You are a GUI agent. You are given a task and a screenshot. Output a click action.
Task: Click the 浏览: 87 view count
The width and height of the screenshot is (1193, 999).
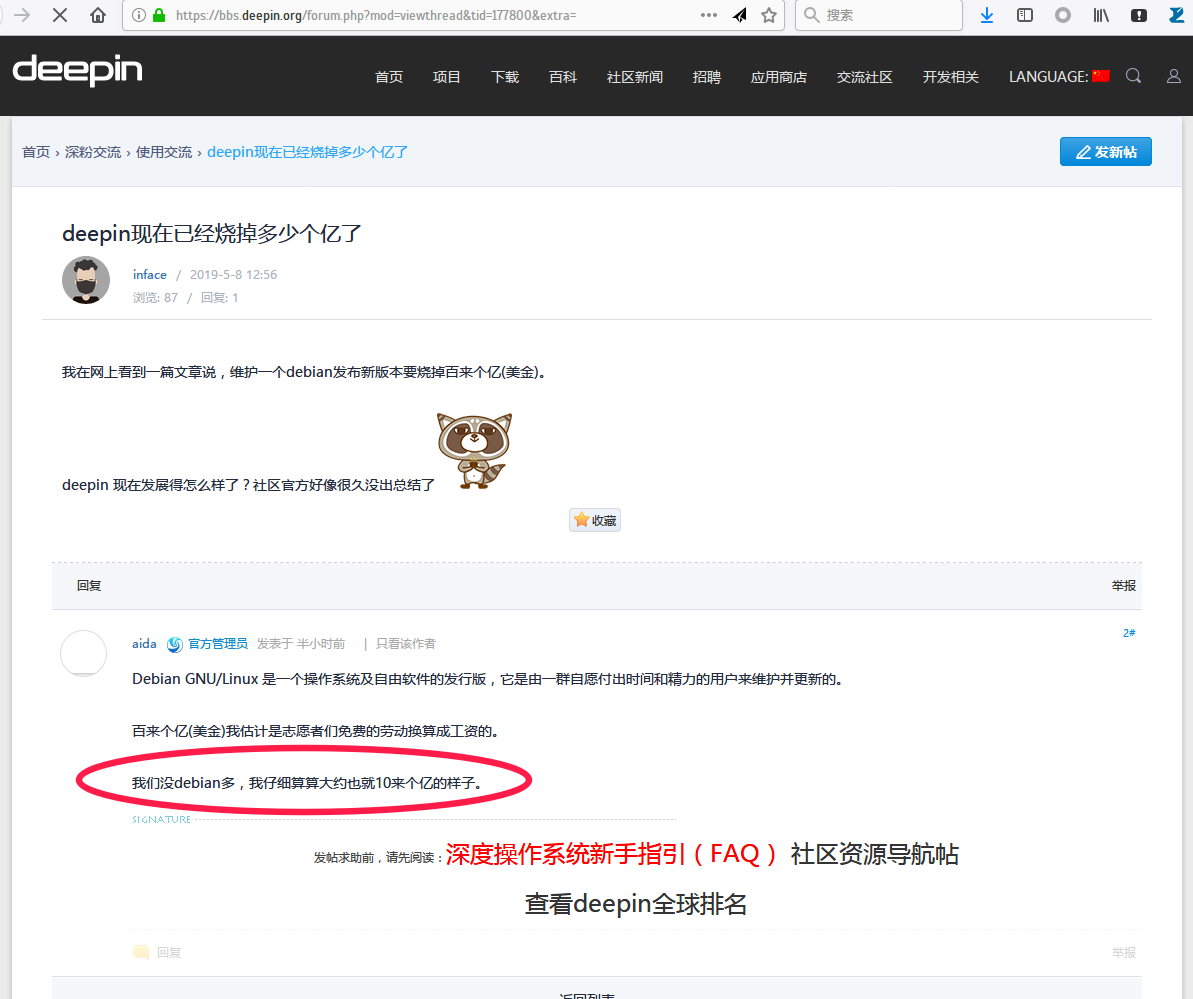pyautogui.click(x=155, y=297)
